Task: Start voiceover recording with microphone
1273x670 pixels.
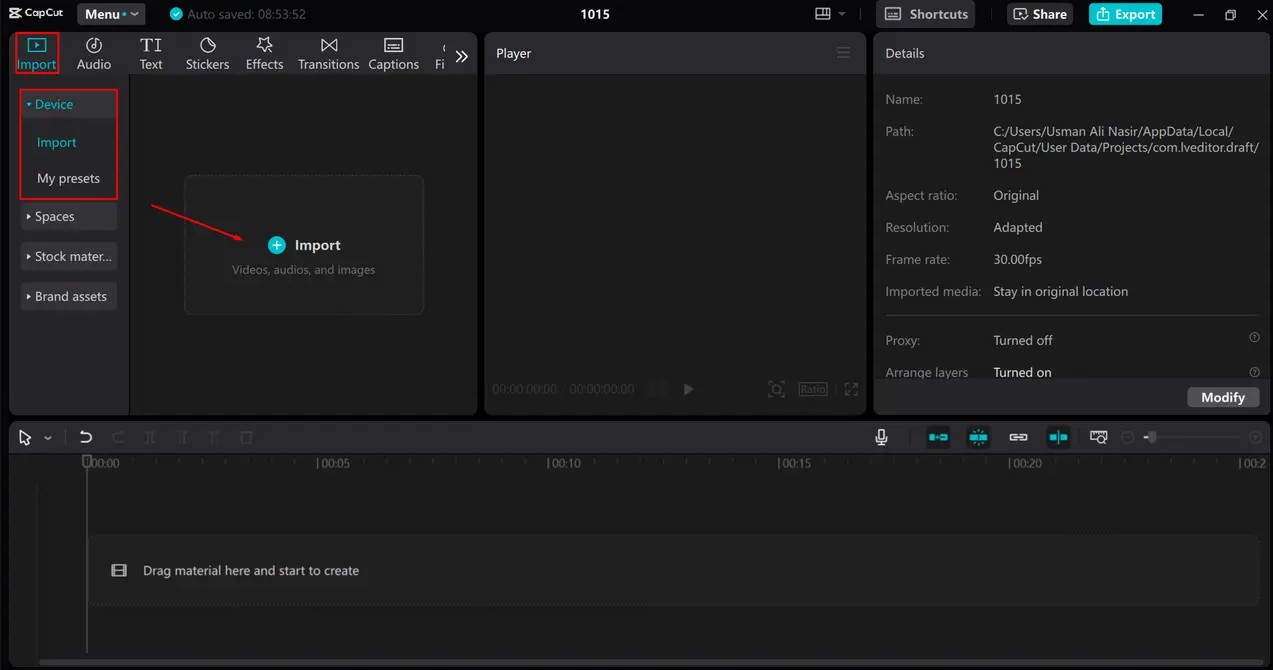Action: point(881,437)
